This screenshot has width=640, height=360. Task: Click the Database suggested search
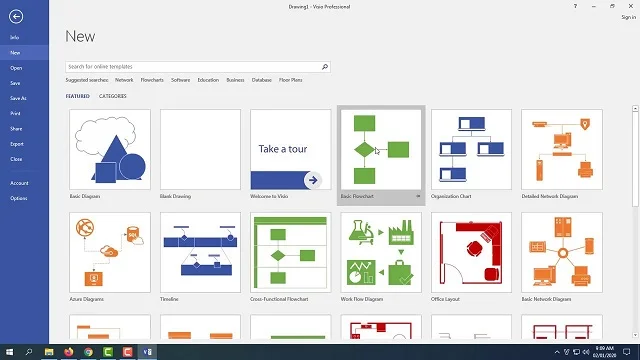coord(262,80)
